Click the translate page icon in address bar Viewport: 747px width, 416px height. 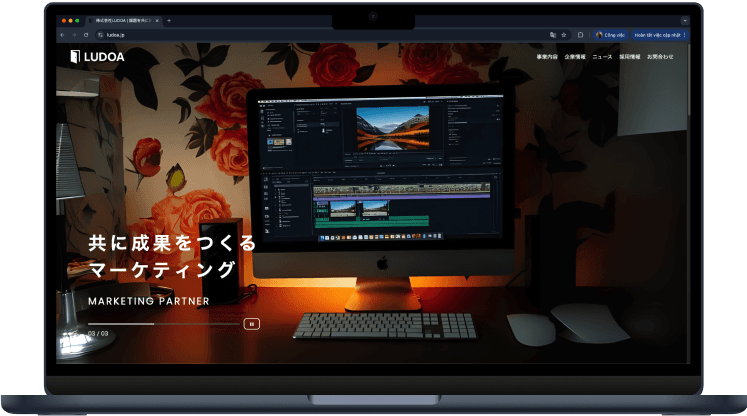(x=553, y=35)
